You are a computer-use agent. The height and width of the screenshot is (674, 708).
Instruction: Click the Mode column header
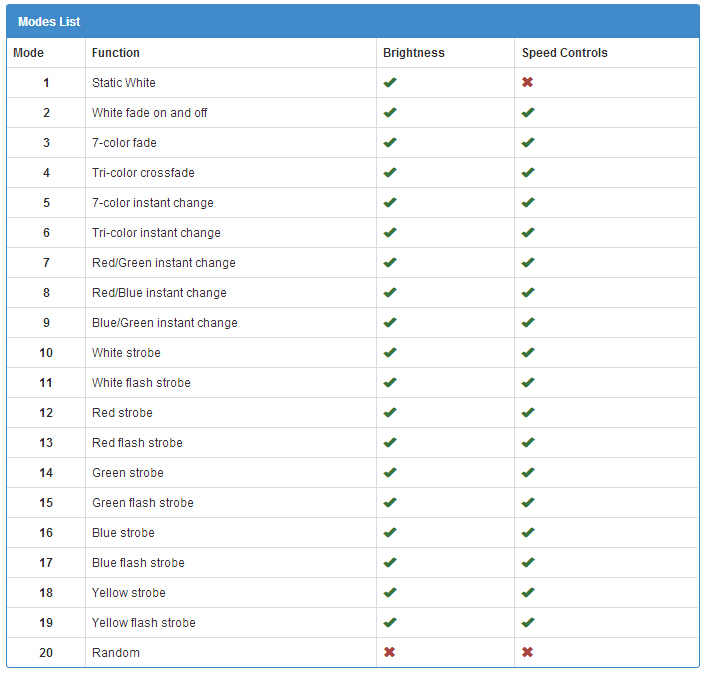pos(28,53)
